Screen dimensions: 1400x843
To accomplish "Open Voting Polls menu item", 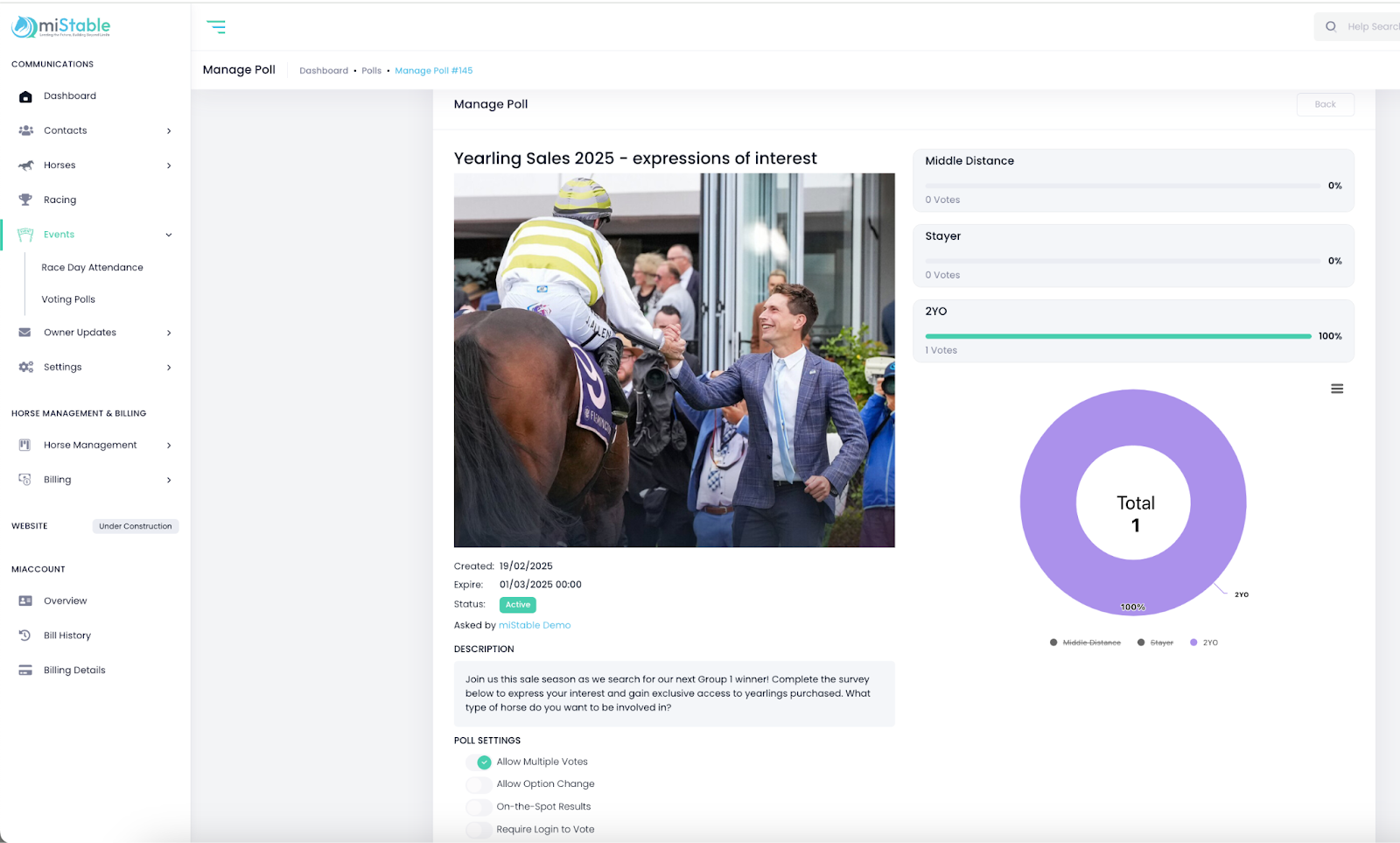I will [68, 299].
